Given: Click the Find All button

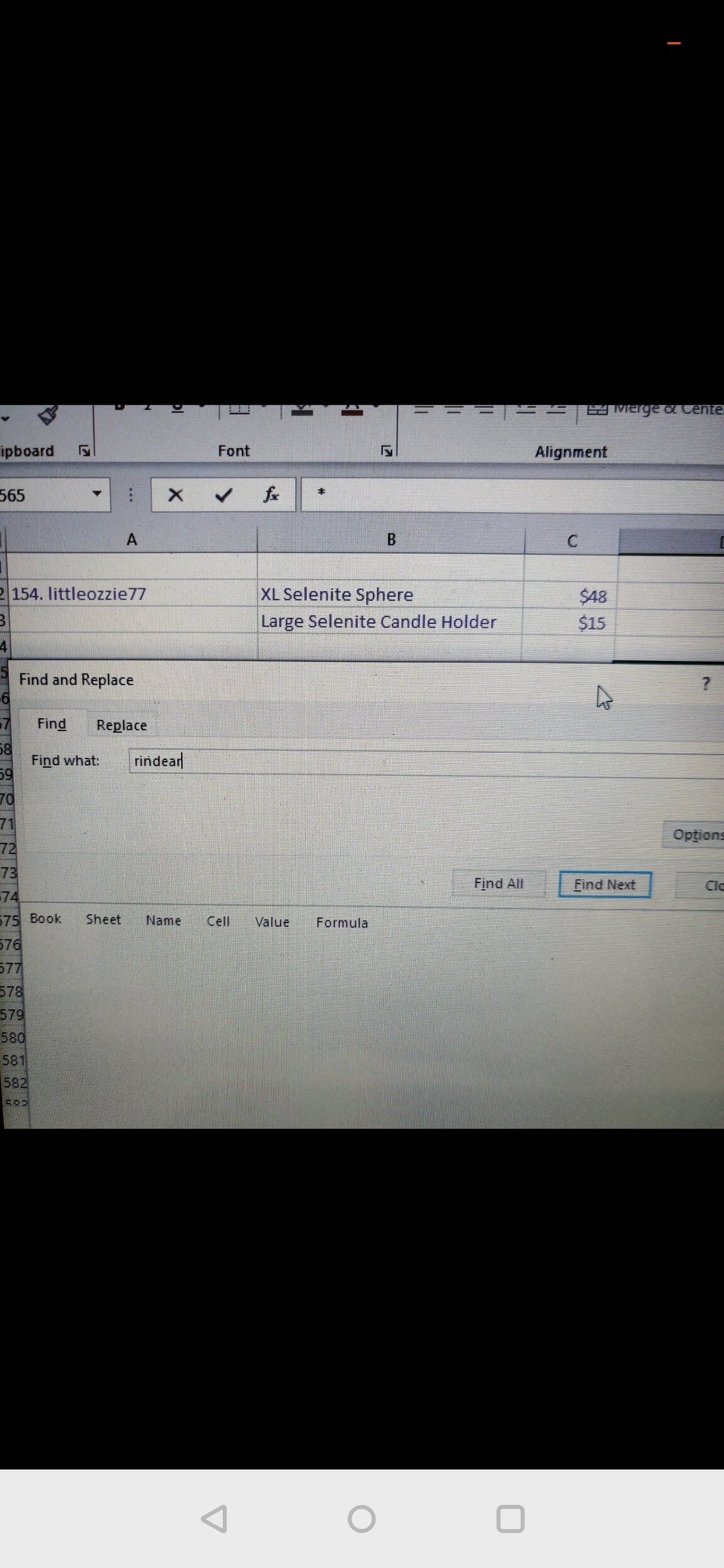Looking at the screenshot, I should [499, 883].
